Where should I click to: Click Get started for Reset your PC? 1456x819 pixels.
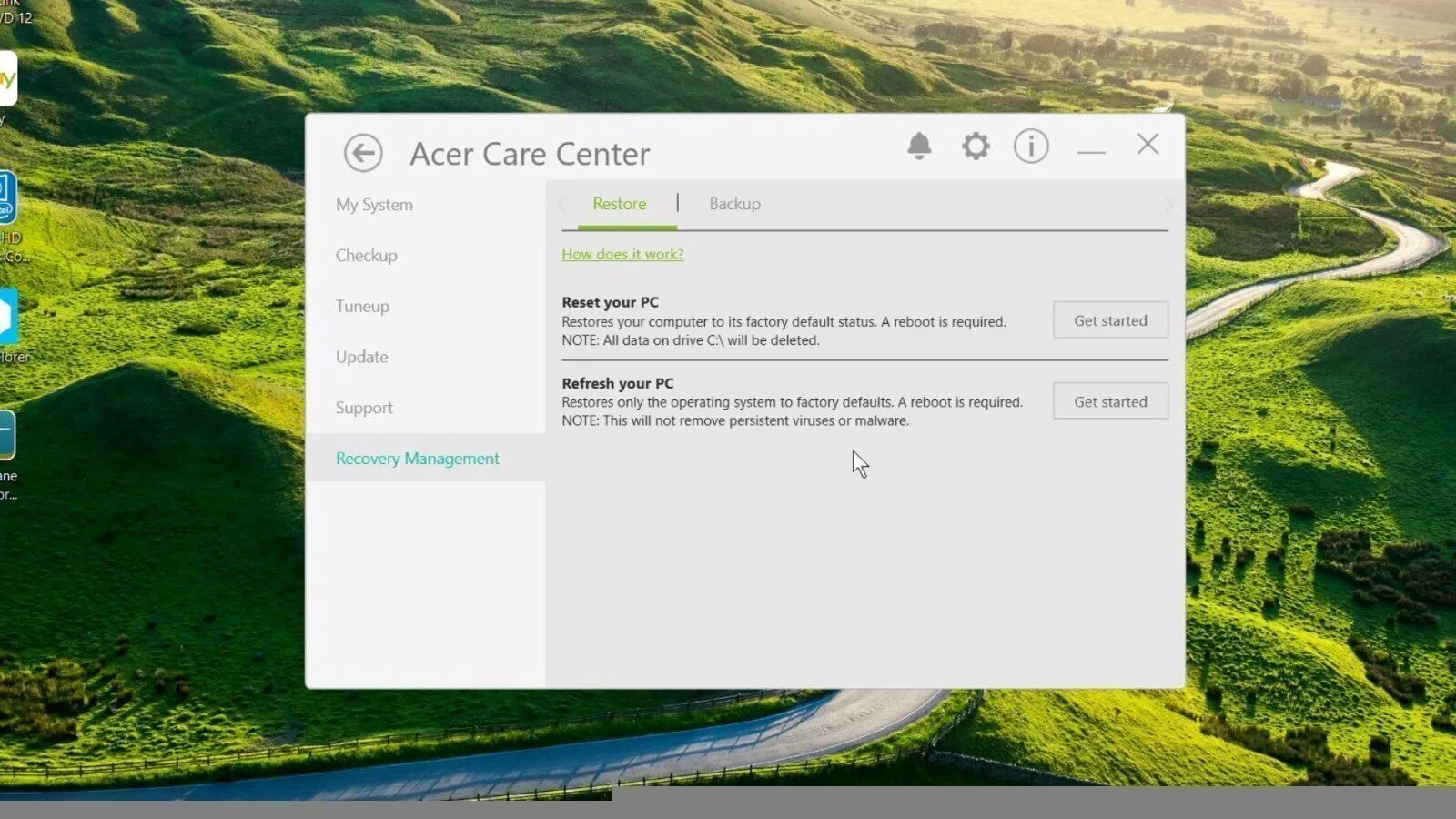tap(1110, 320)
